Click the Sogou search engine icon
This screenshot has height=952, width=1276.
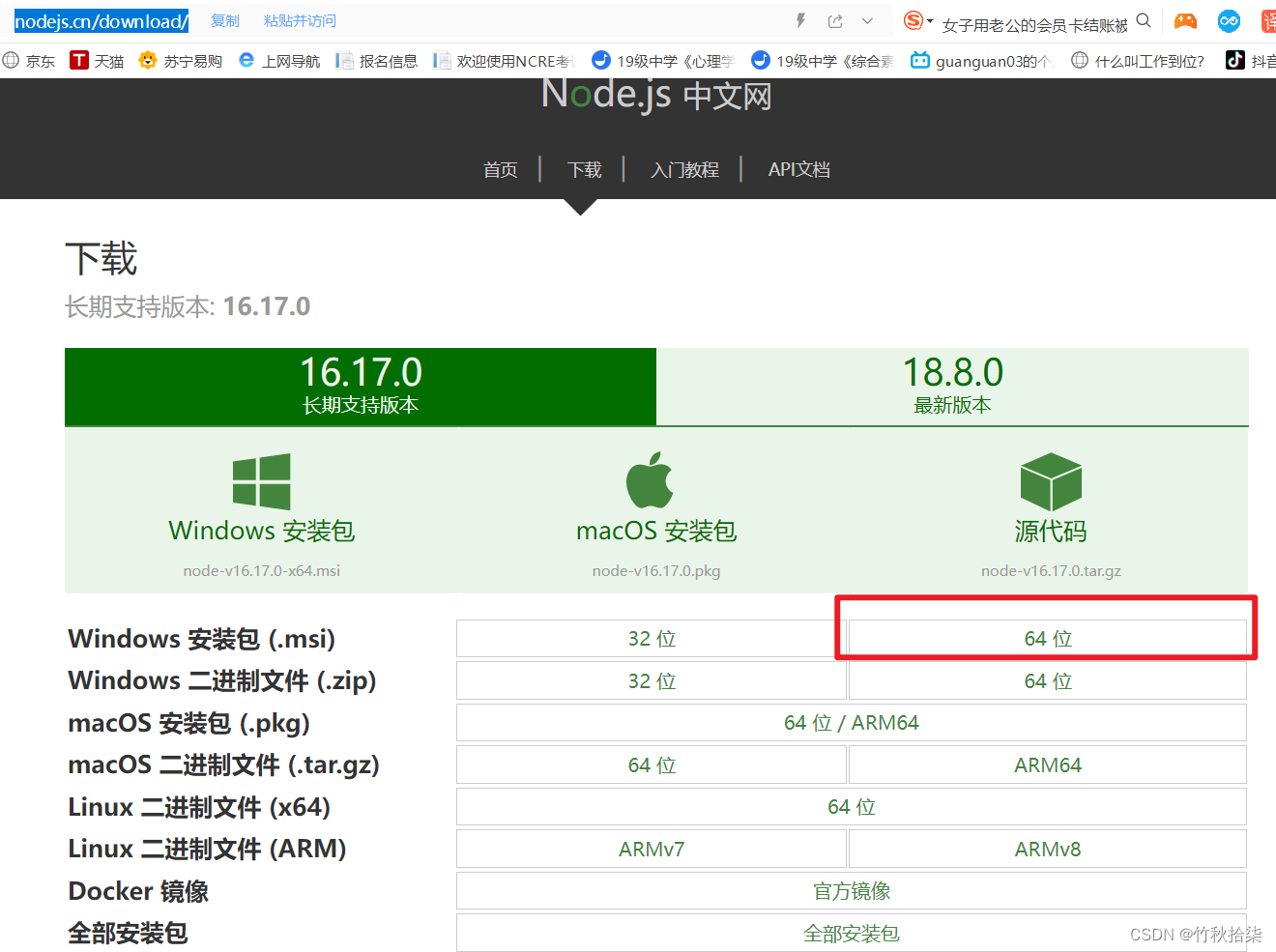point(913,20)
